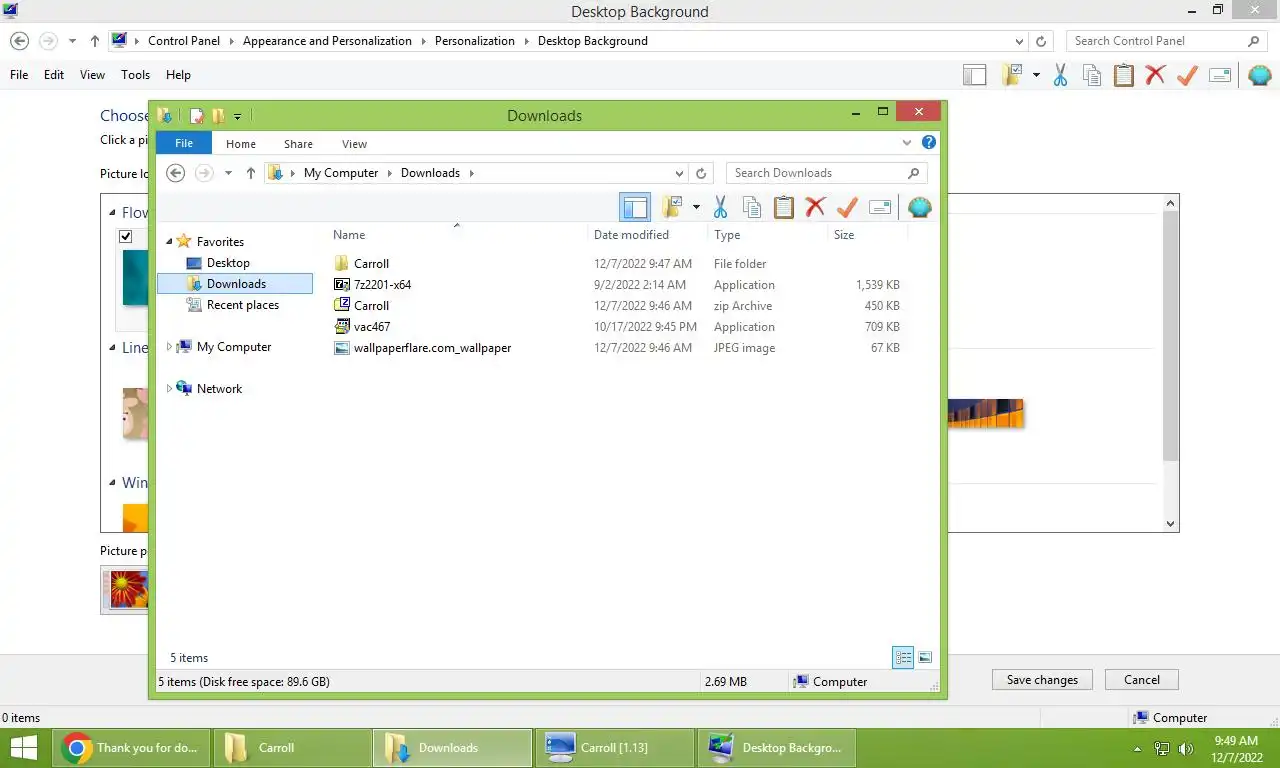This screenshot has height=768, width=1280.
Task: Expand the ribbon chevron in Downloads window
Action: tap(907, 143)
